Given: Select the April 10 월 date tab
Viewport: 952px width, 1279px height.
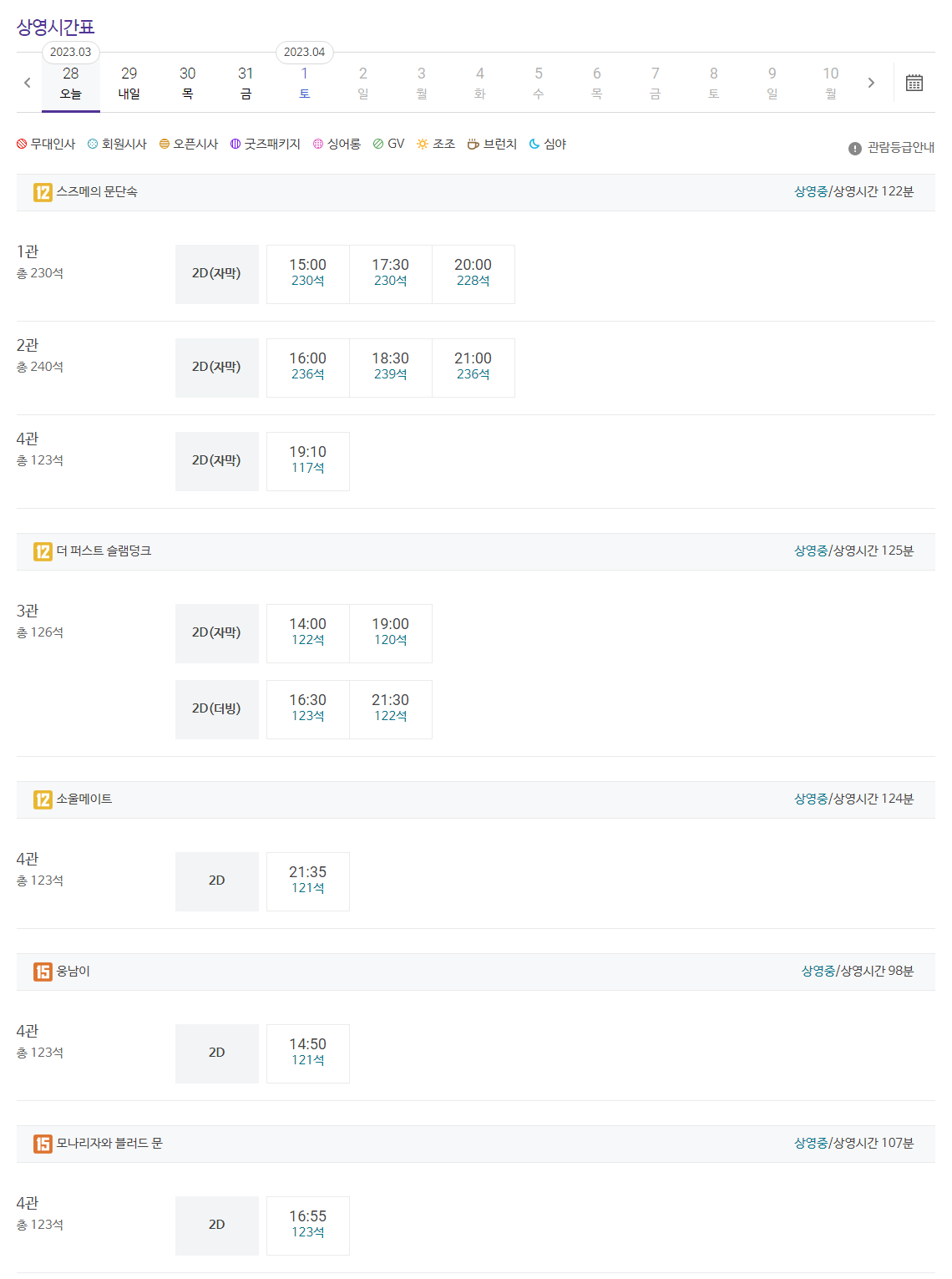Looking at the screenshot, I should coord(831,83).
